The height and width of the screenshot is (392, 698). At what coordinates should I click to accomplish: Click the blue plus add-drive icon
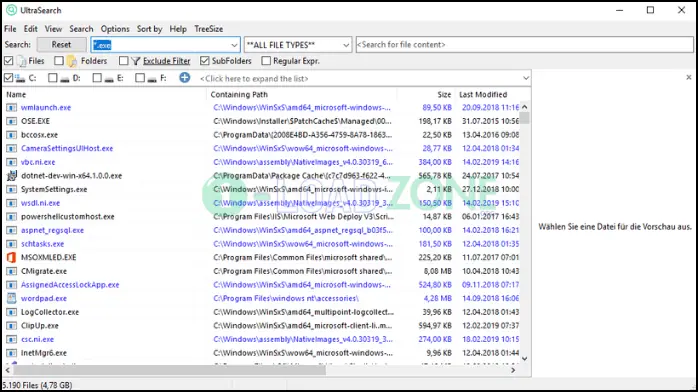(x=184, y=78)
